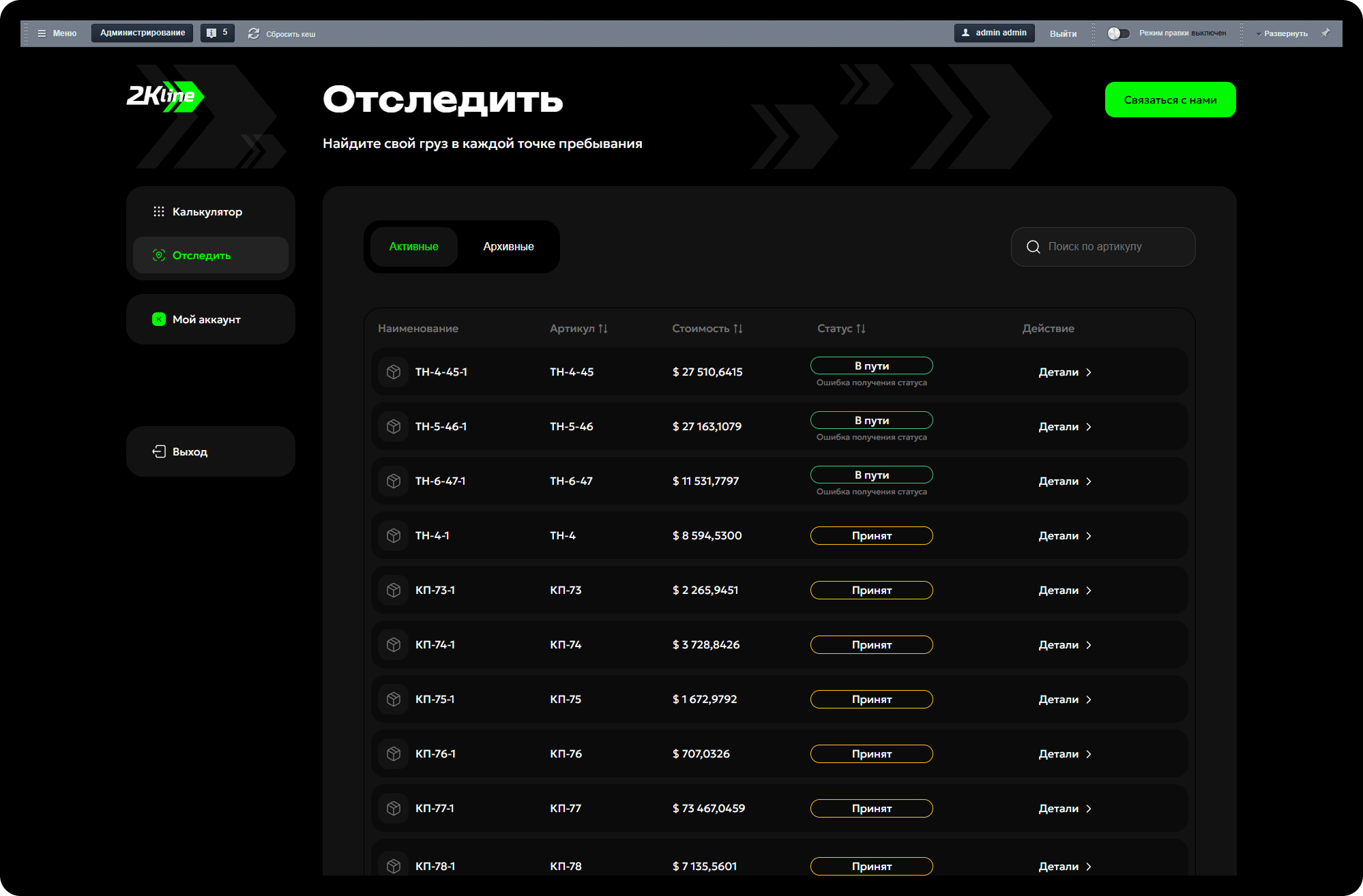Switch to the Архивные tab
The height and width of the screenshot is (896, 1363).
point(508,247)
